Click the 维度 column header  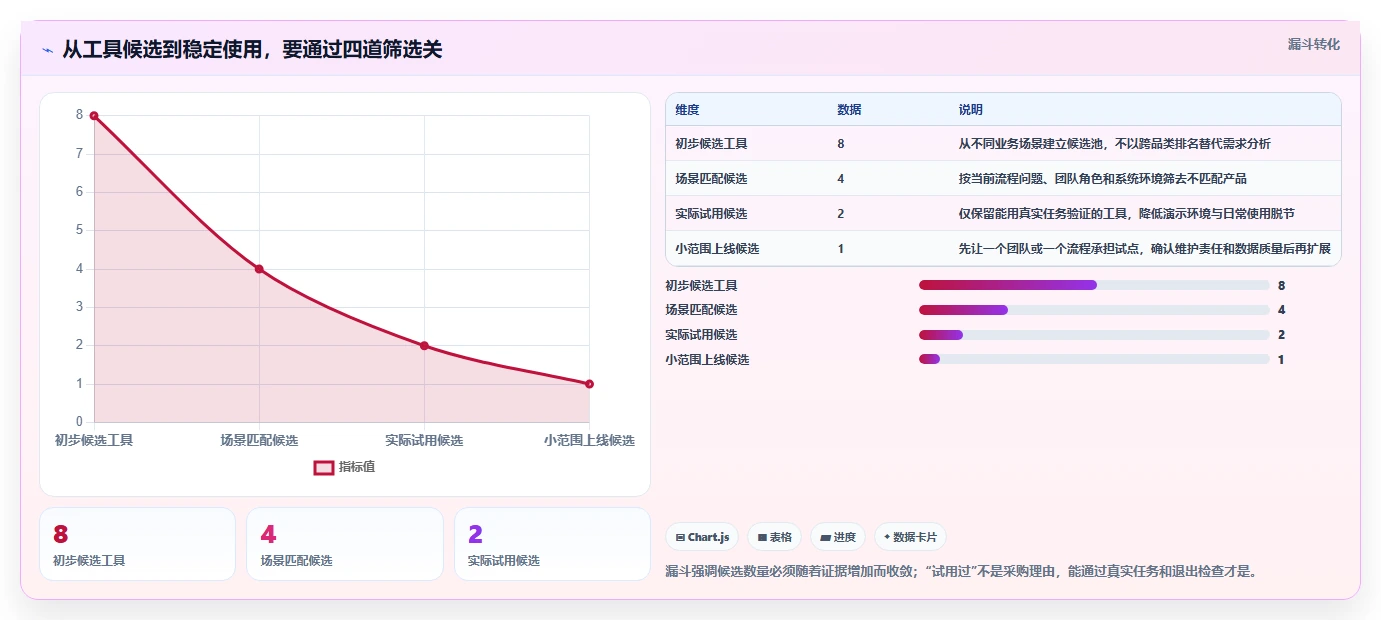(x=687, y=109)
